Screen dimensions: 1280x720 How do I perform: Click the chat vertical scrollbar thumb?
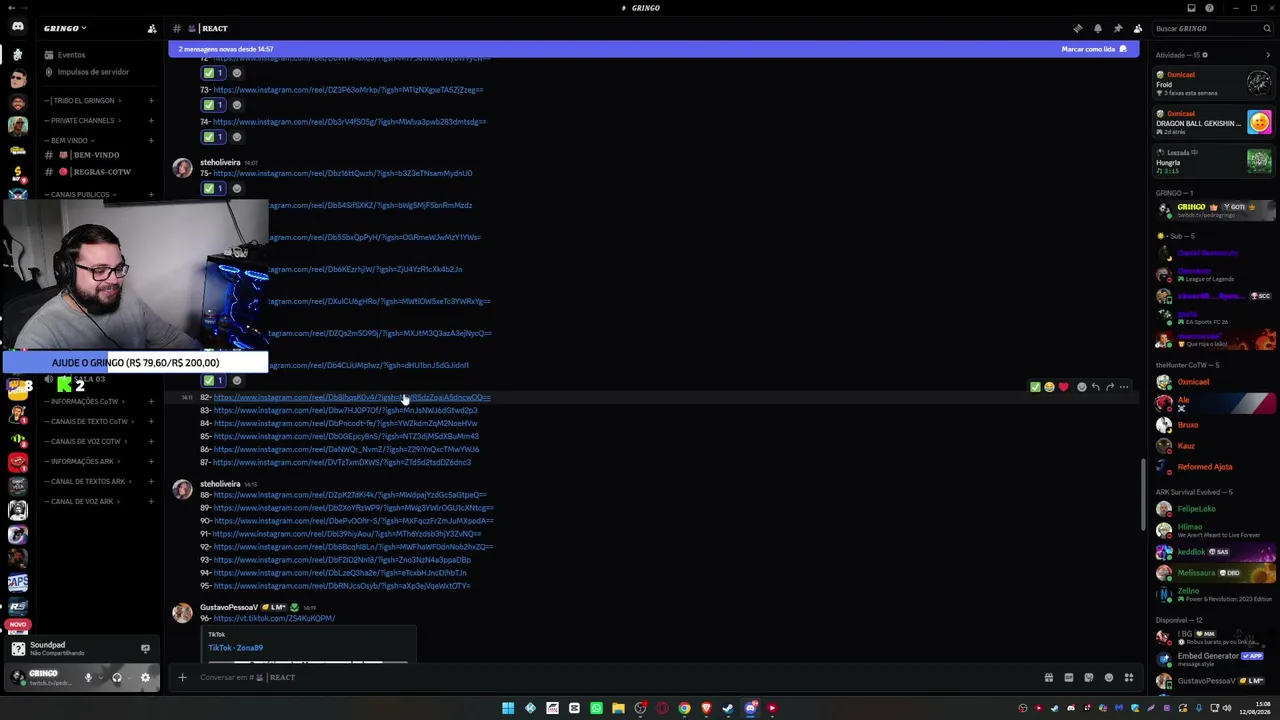[x=1144, y=496]
